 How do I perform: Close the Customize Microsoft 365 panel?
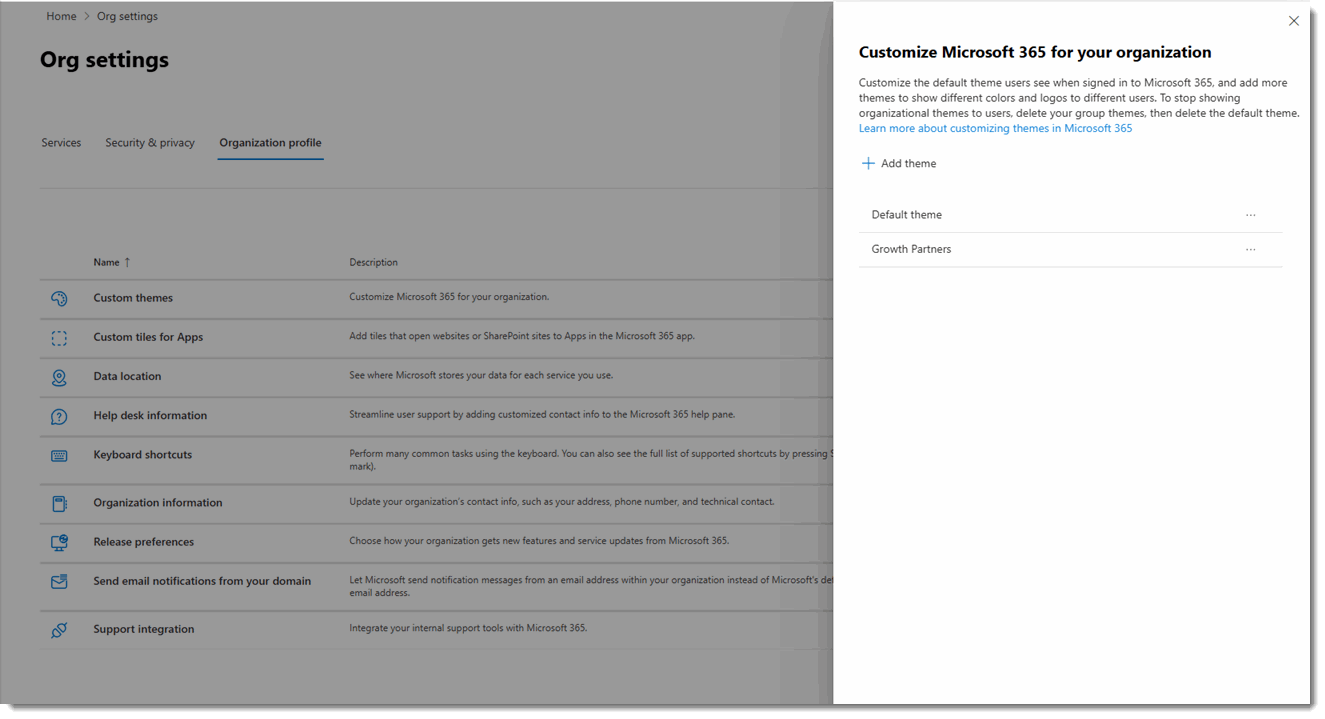(x=1293, y=21)
